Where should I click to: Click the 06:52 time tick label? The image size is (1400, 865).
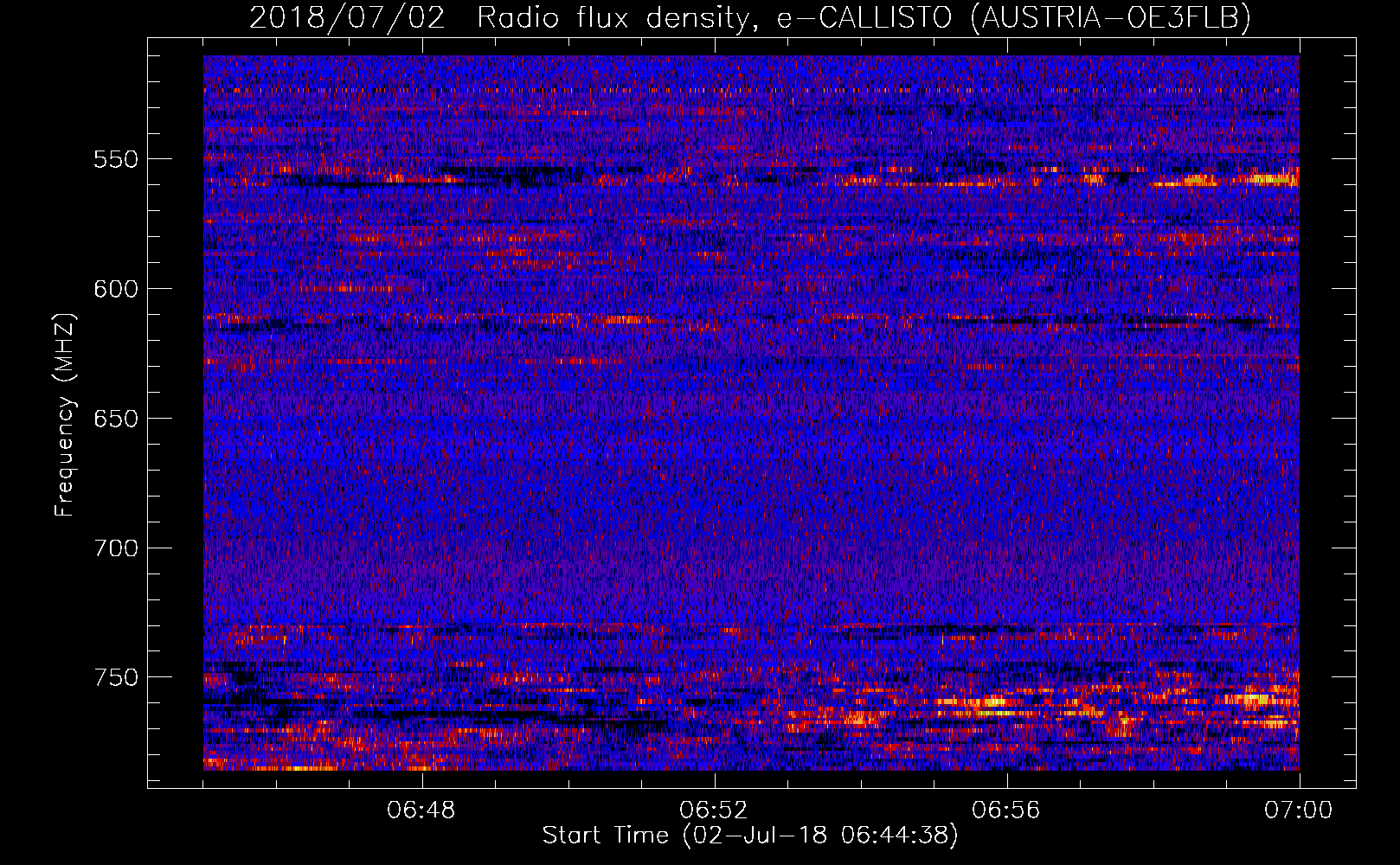point(714,811)
